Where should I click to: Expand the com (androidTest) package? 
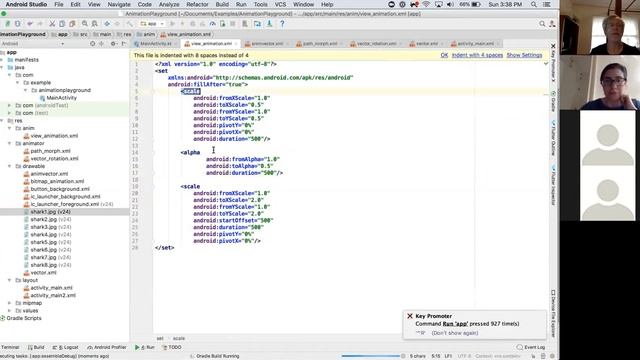(x=10, y=105)
